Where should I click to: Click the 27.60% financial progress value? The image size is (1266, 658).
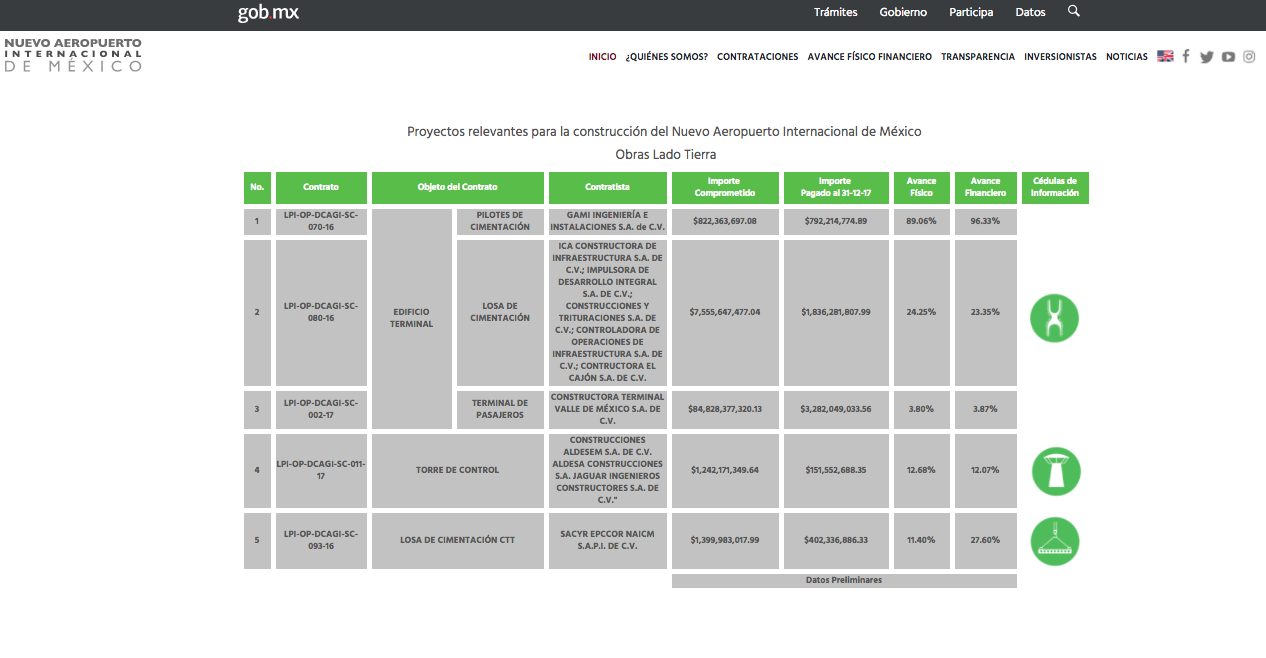(986, 541)
